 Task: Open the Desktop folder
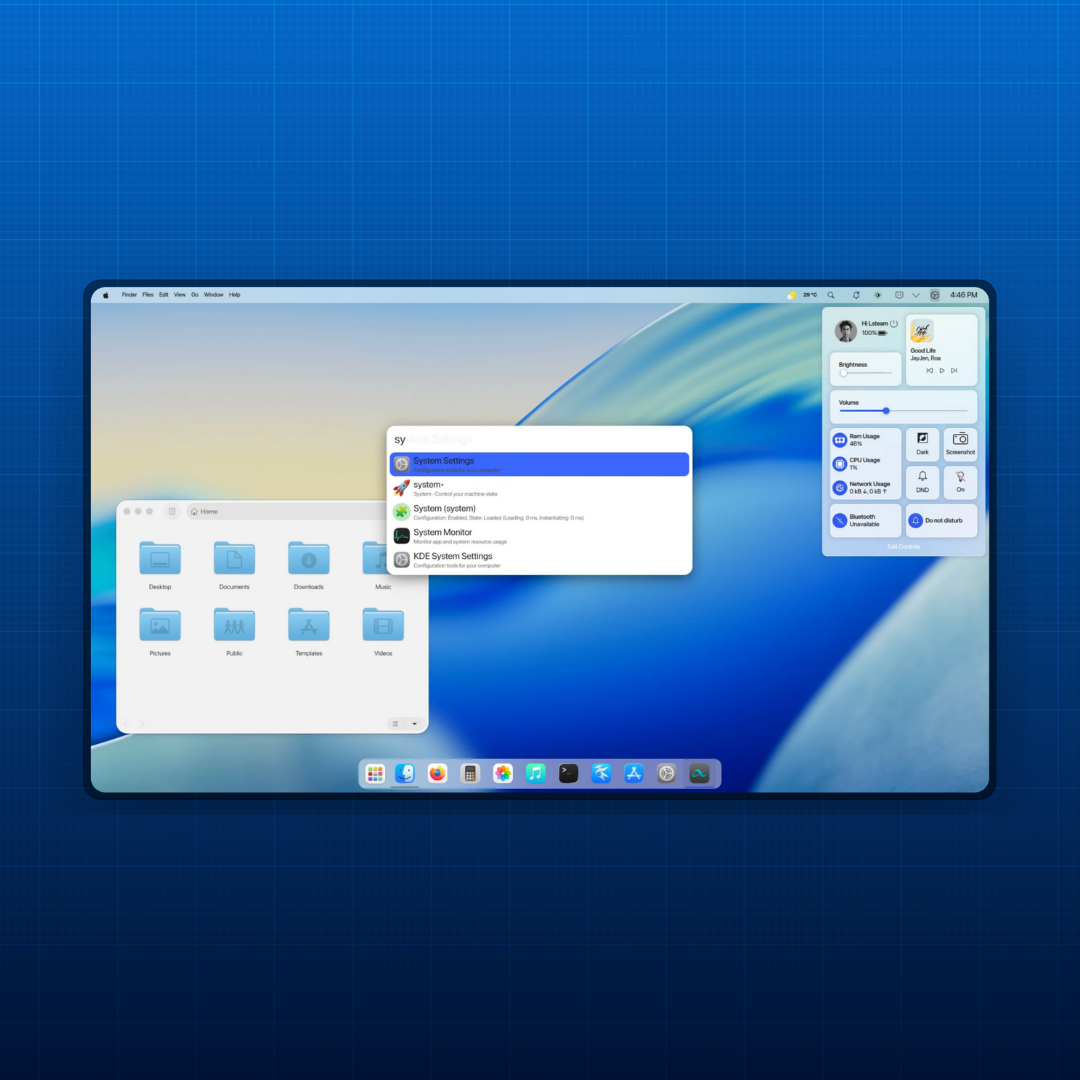(160, 565)
